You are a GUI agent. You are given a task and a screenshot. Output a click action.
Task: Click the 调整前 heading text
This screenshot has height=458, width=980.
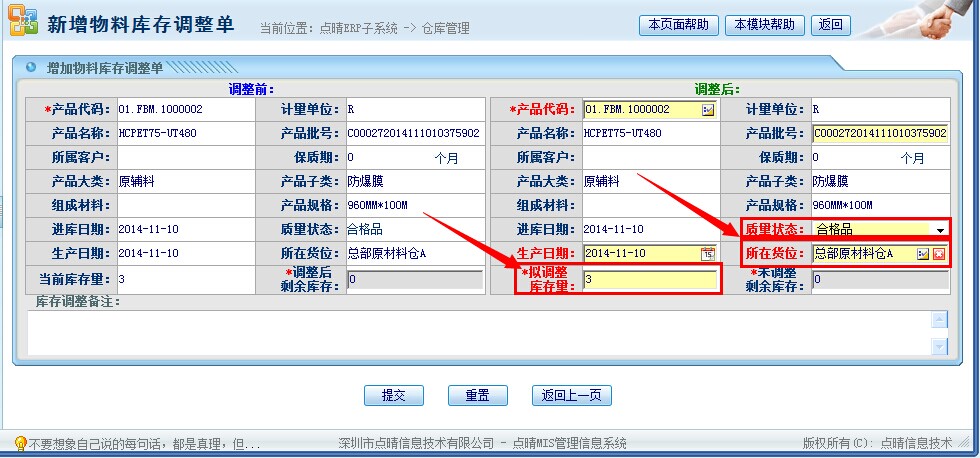pos(251,89)
